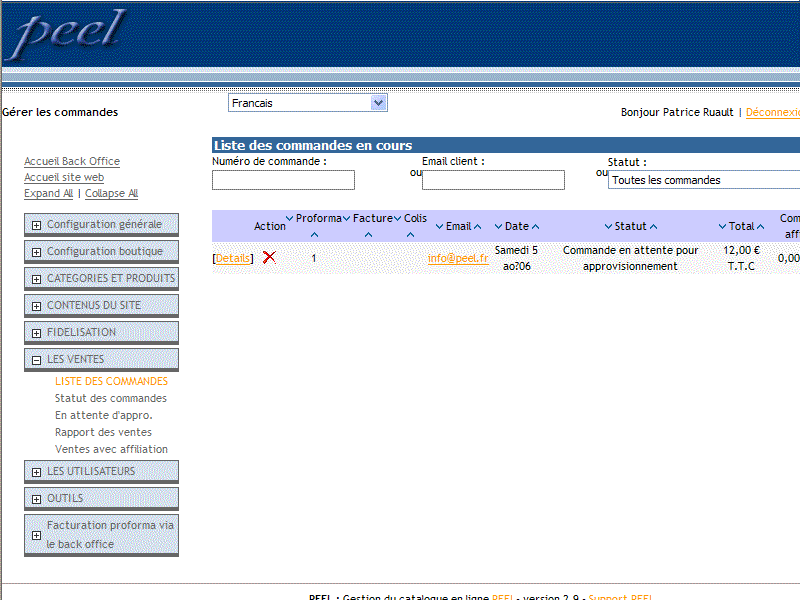The image size is (800, 600).
Task: Sort Email column descending arrow
Action: [x=439, y=227]
